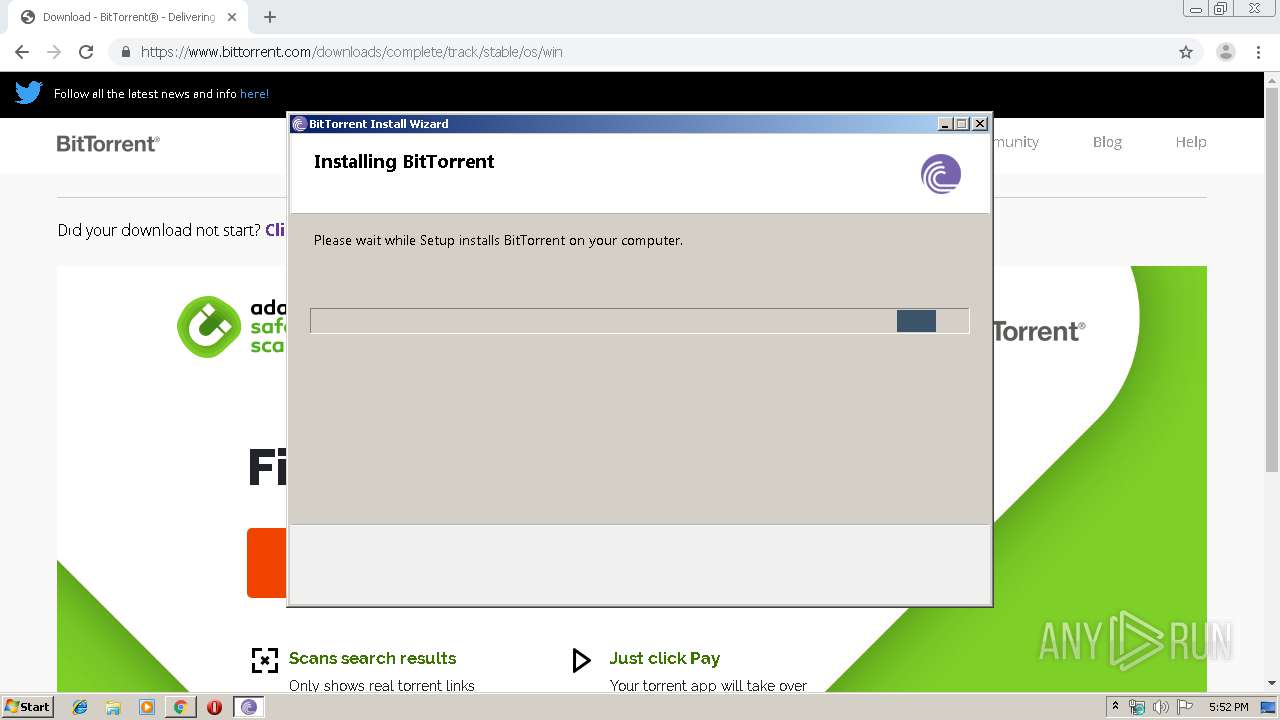
Task: Click the installer progress bar
Action: pyautogui.click(x=639, y=321)
